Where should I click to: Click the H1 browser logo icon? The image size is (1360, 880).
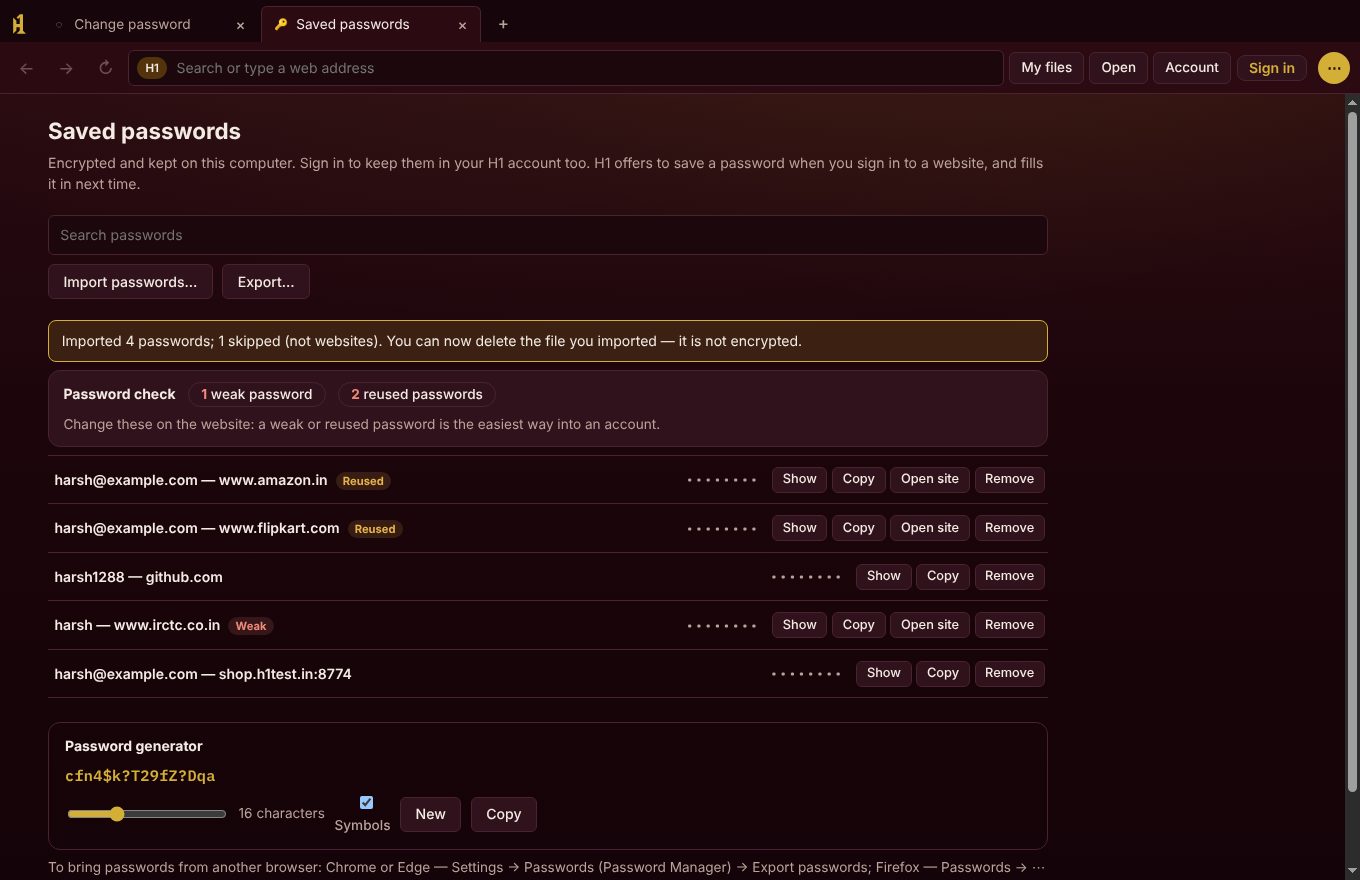[x=18, y=24]
